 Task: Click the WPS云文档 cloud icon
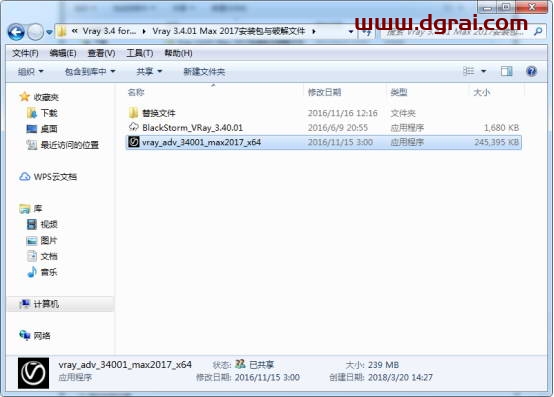click(24, 176)
